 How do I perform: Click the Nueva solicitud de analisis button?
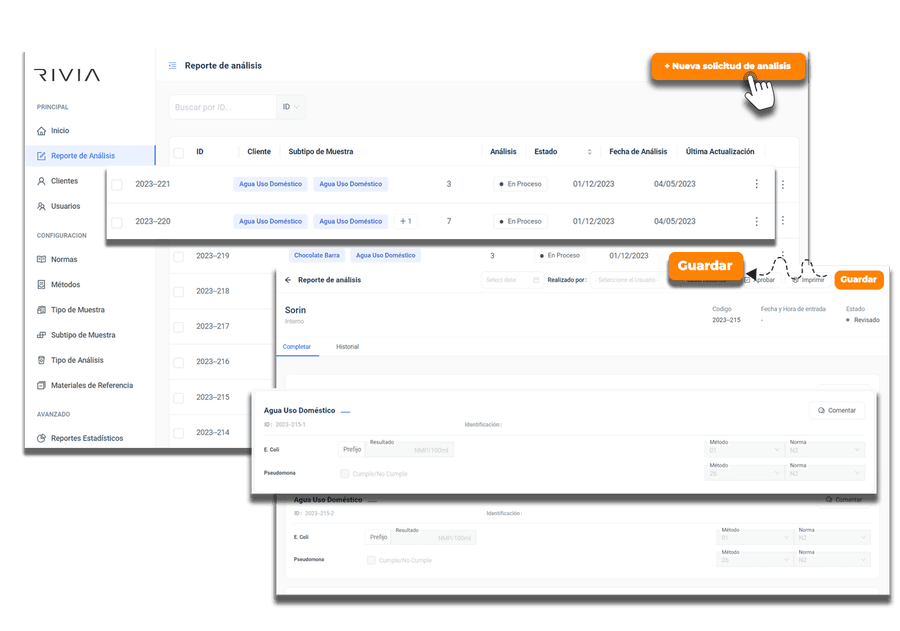pyautogui.click(x=727, y=66)
